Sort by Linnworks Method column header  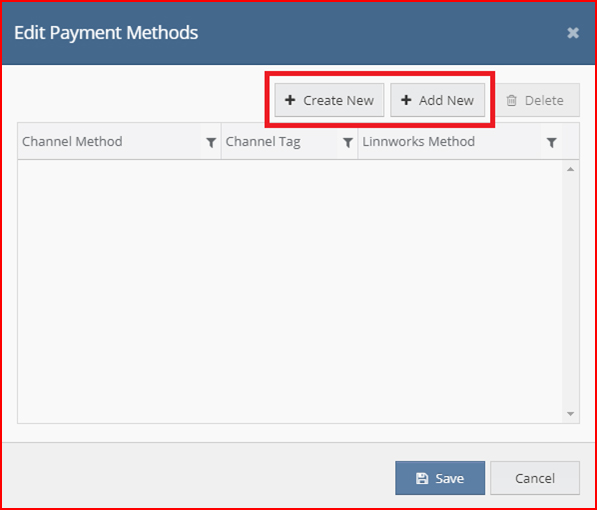418,141
